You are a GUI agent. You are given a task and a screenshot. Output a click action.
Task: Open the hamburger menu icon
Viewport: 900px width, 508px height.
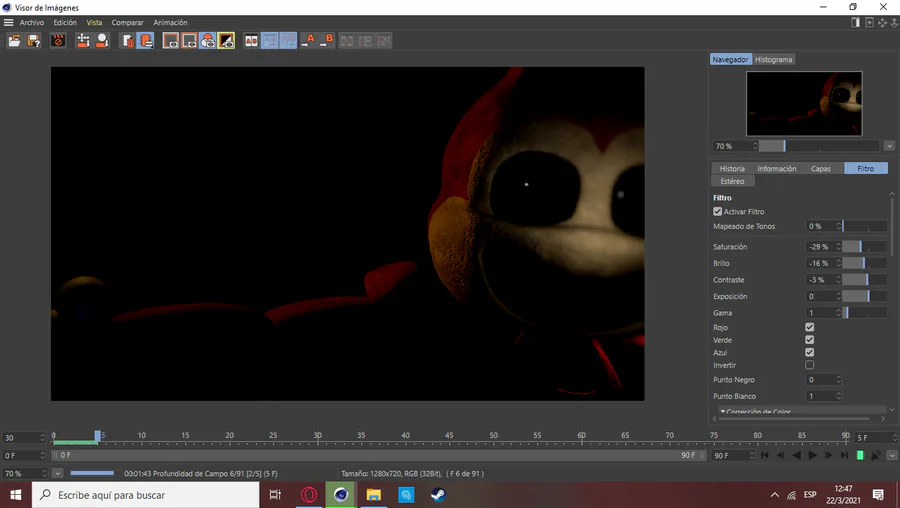[x=9, y=22]
